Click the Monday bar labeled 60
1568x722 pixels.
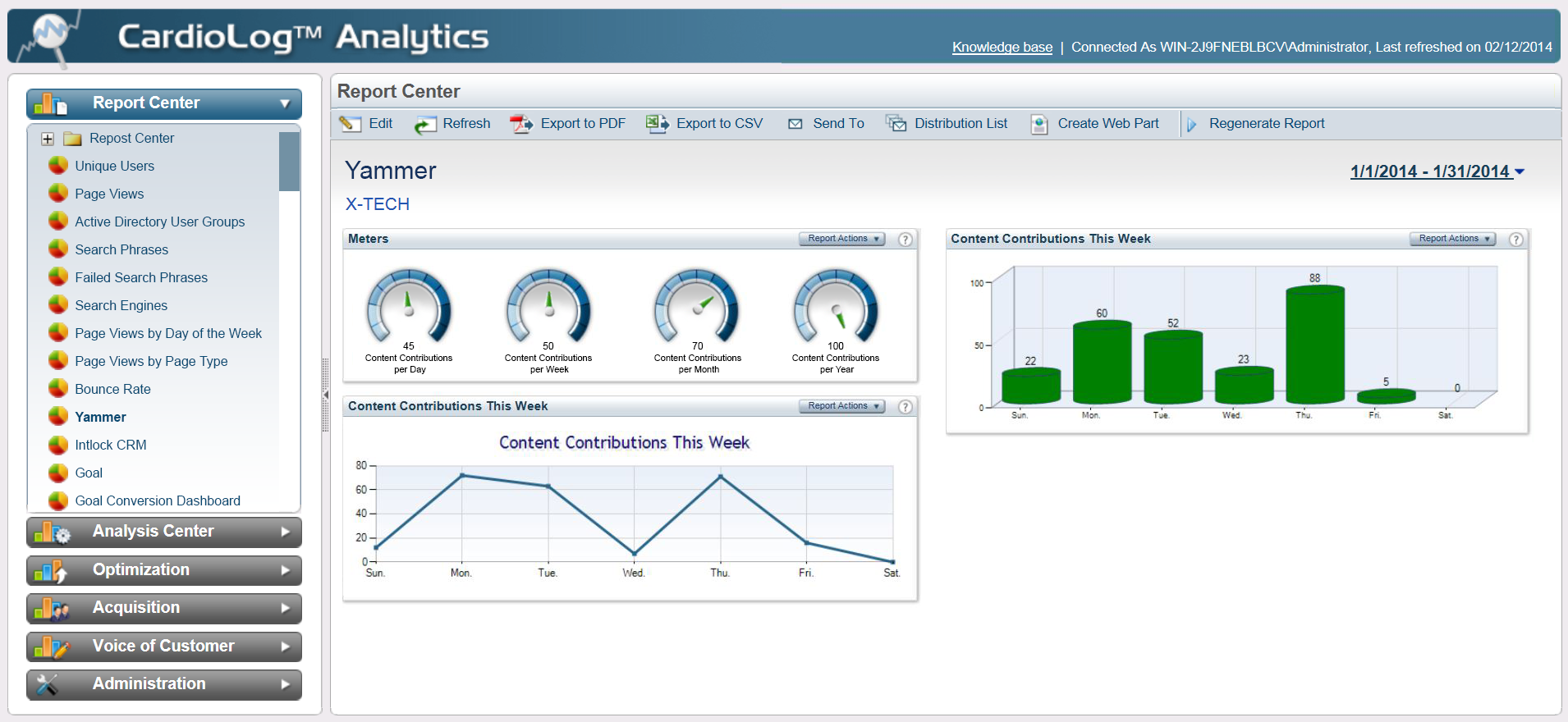click(x=1102, y=363)
